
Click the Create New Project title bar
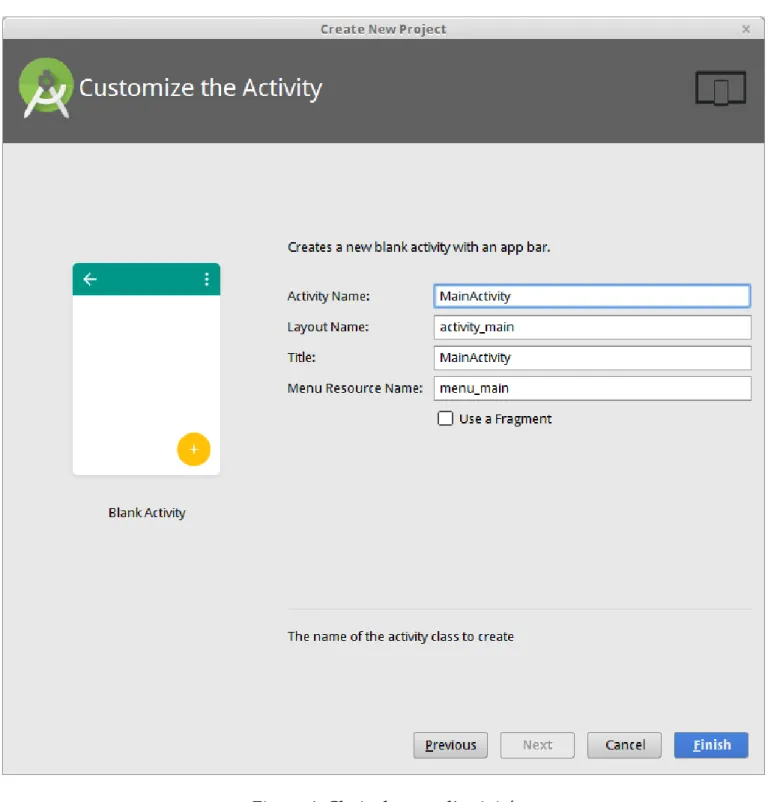tap(383, 29)
